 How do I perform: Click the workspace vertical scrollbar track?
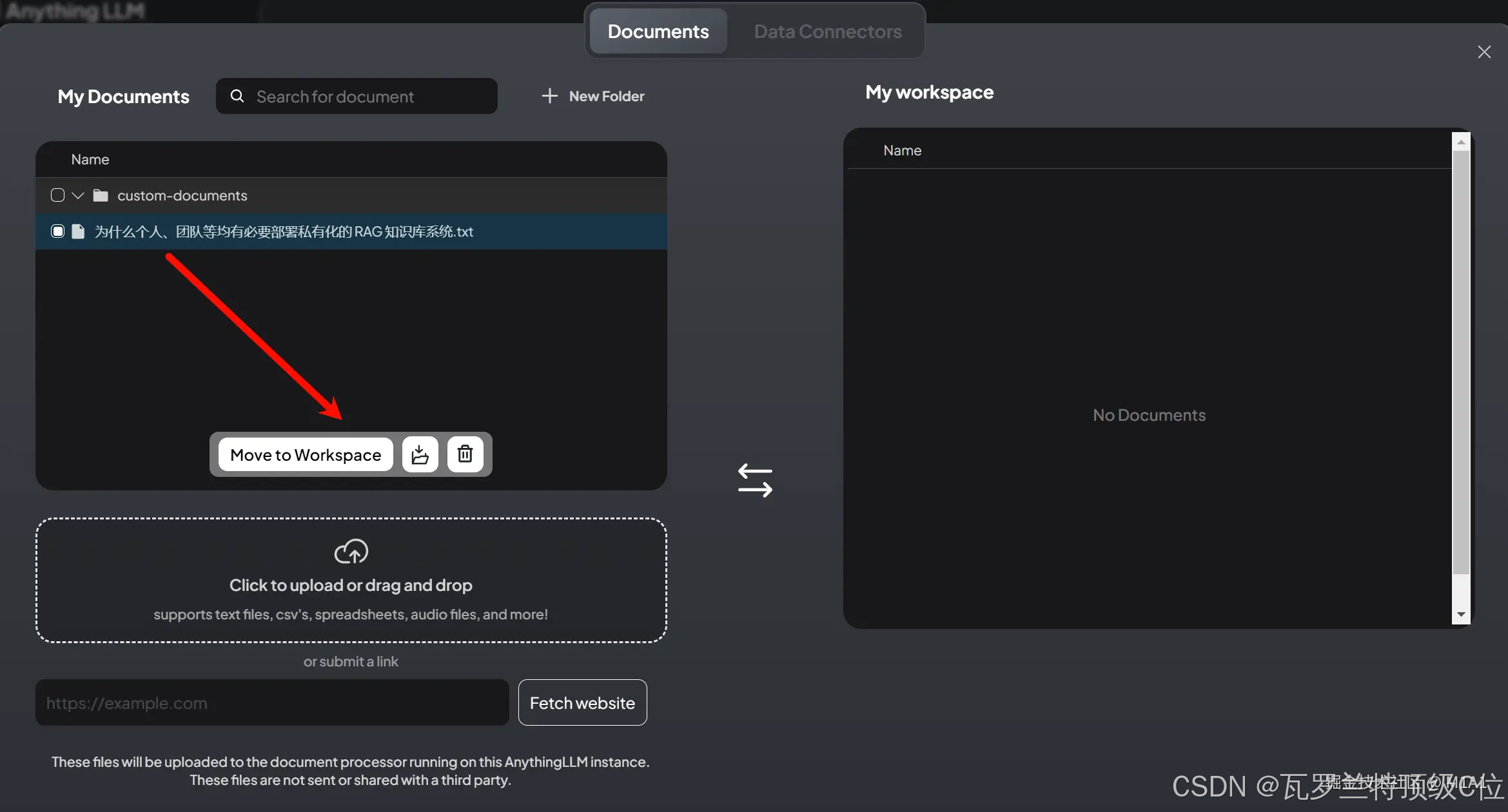[x=1461, y=590]
